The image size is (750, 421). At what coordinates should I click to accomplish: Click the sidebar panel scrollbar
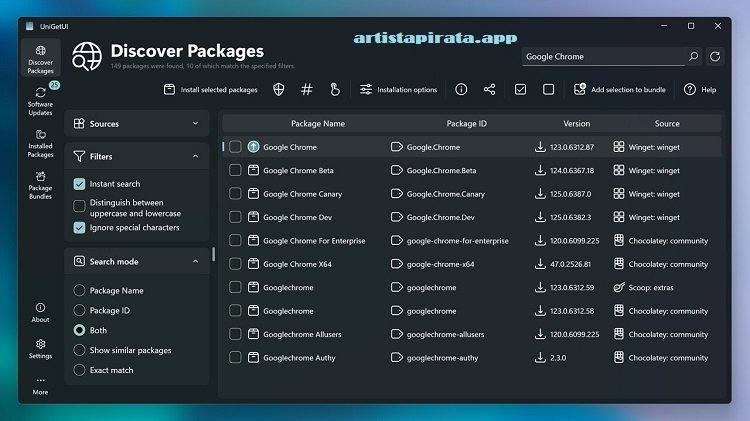coord(213,255)
